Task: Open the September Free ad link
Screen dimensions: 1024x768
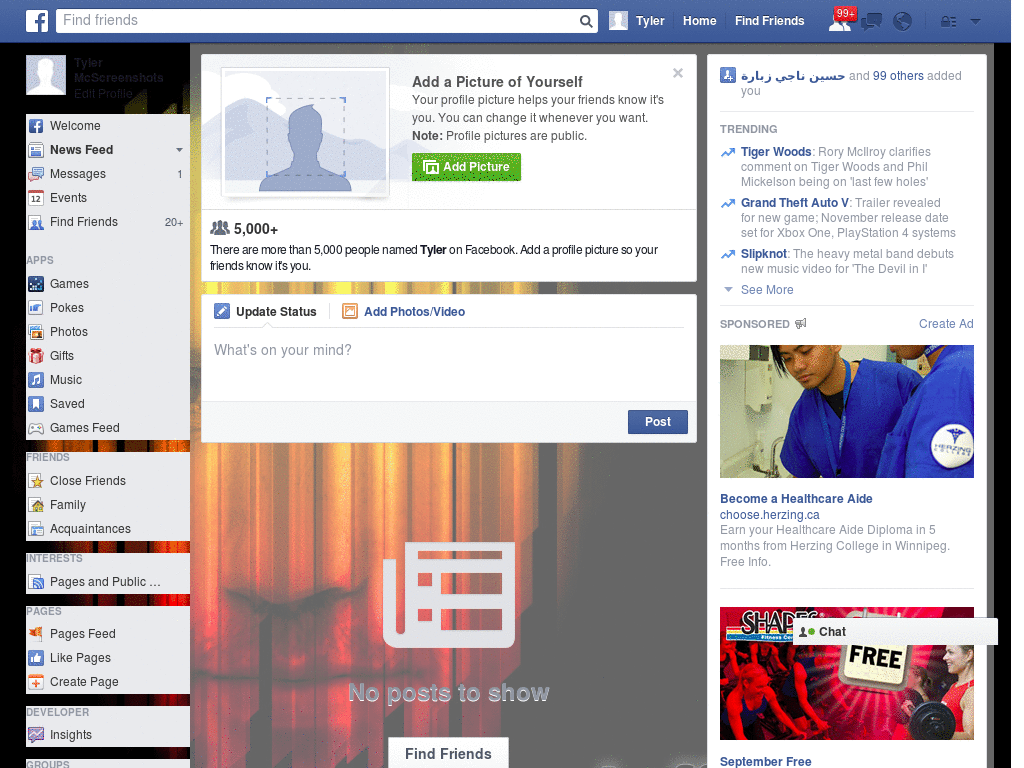Action: tap(765, 761)
